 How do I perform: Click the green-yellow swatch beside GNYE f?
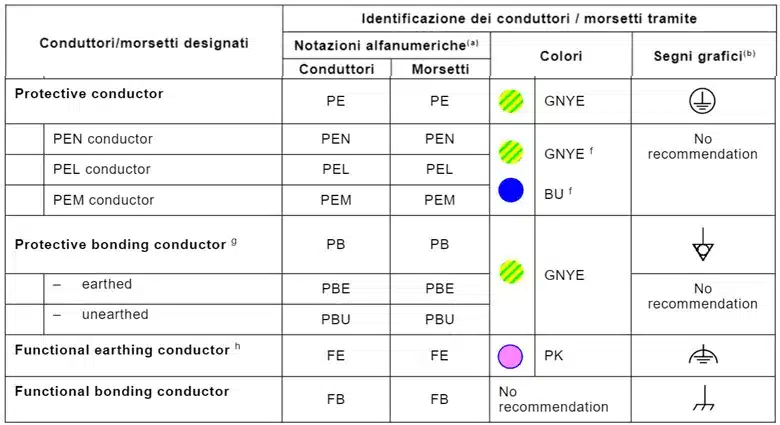click(511, 153)
